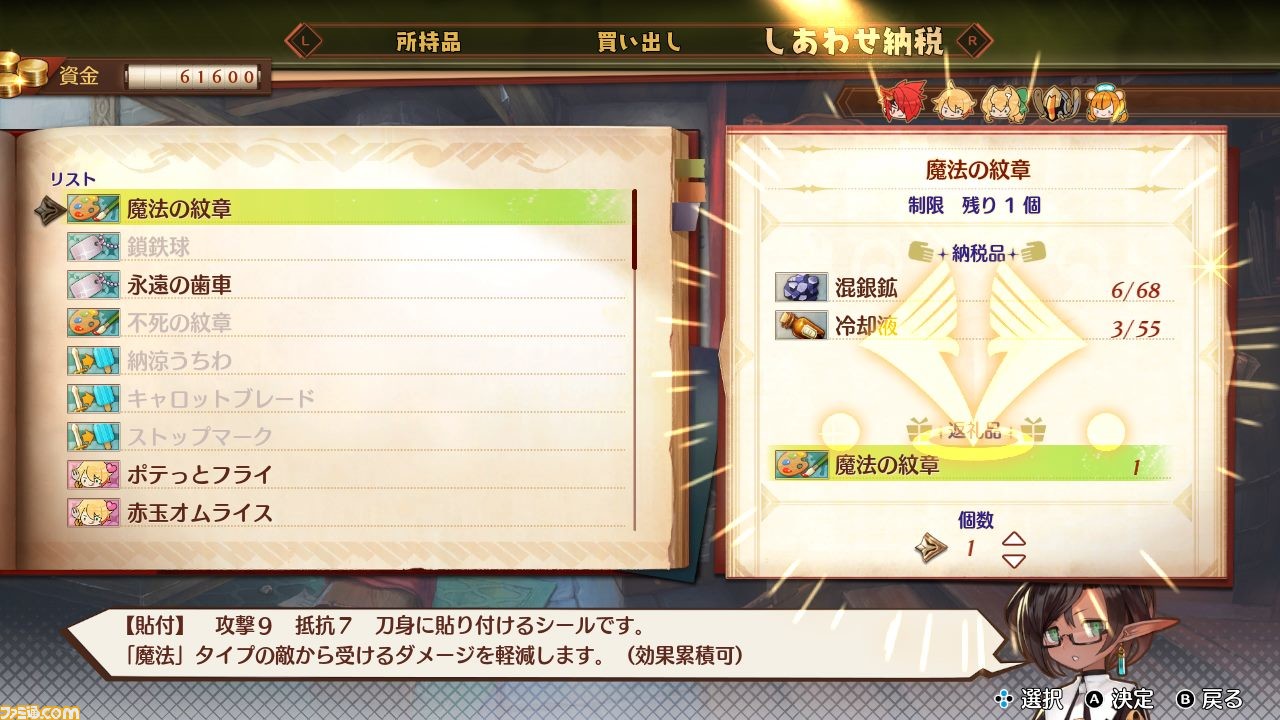Image resolution: width=1280 pixels, height=720 pixels.
Task: Choose 永遠の歯車 from the list
Action: 348,285
